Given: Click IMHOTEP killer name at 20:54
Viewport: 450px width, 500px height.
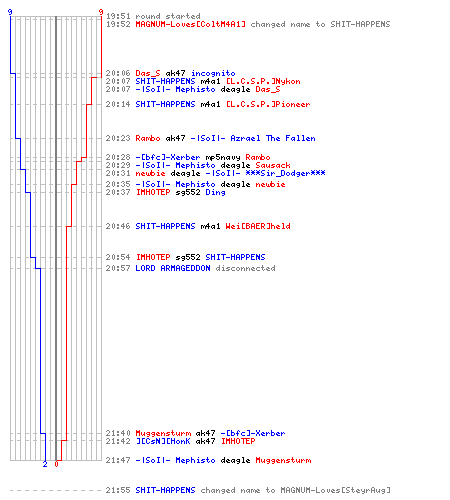Looking at the screenshot, I should [153, 257].
